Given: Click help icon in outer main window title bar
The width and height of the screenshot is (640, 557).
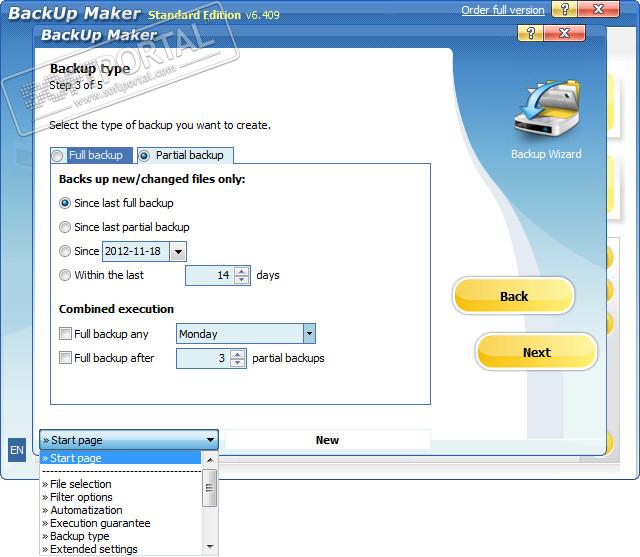Looking at the screenshot, I should click(564, 9).
